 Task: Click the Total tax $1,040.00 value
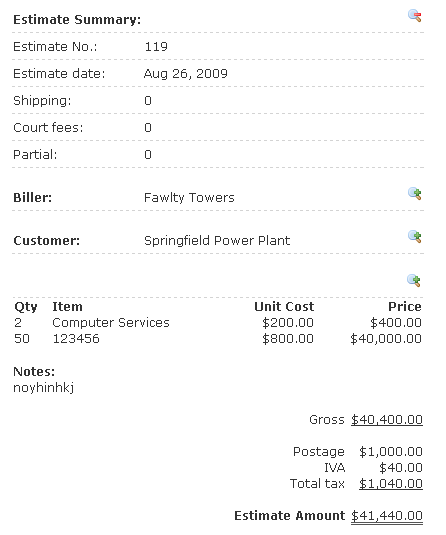coord(391,484)
